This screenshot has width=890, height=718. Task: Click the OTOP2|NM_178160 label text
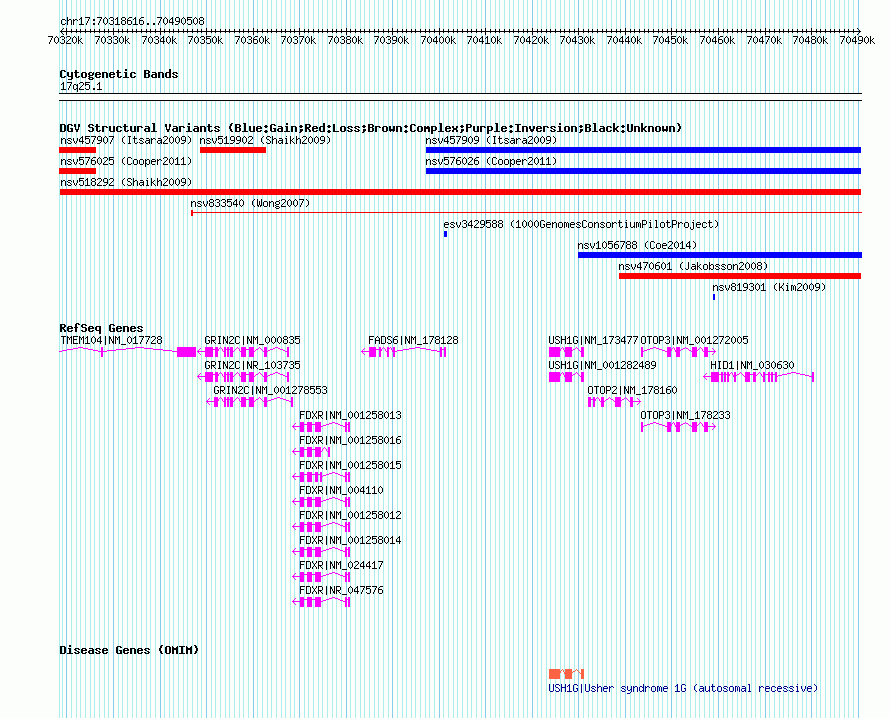632,390
